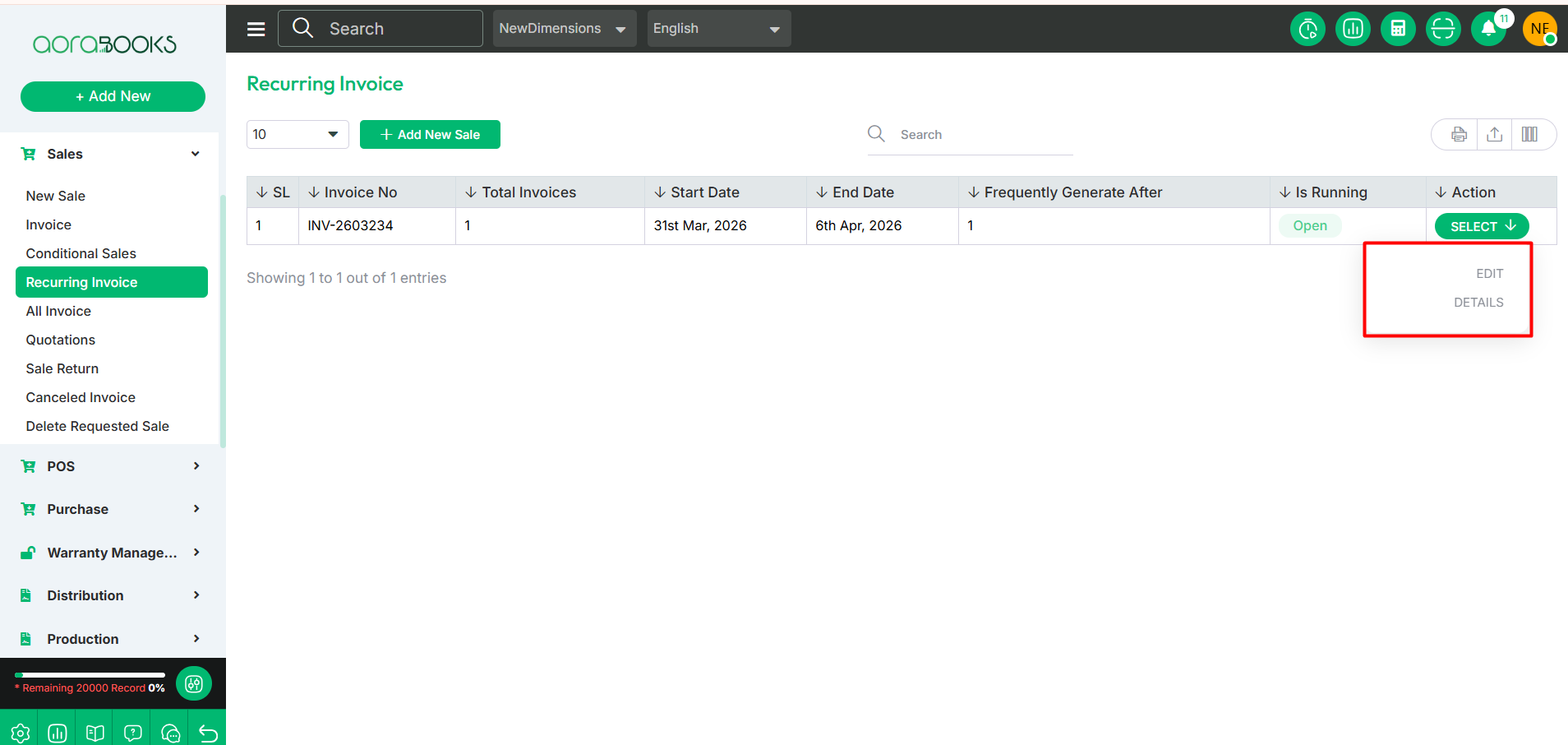Viewport: 1568px width, 745px height.
Task: Go to All Invoice in sidebar
Action: coord(58,311)
